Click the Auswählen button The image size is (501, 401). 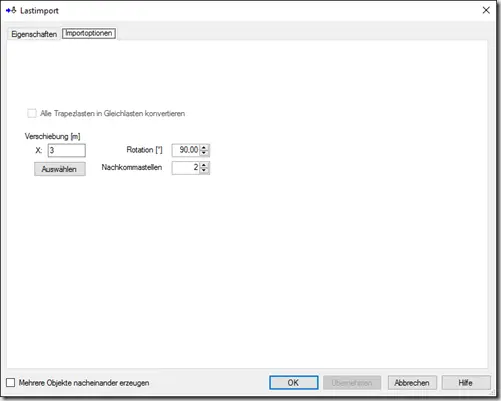point(60,169)
